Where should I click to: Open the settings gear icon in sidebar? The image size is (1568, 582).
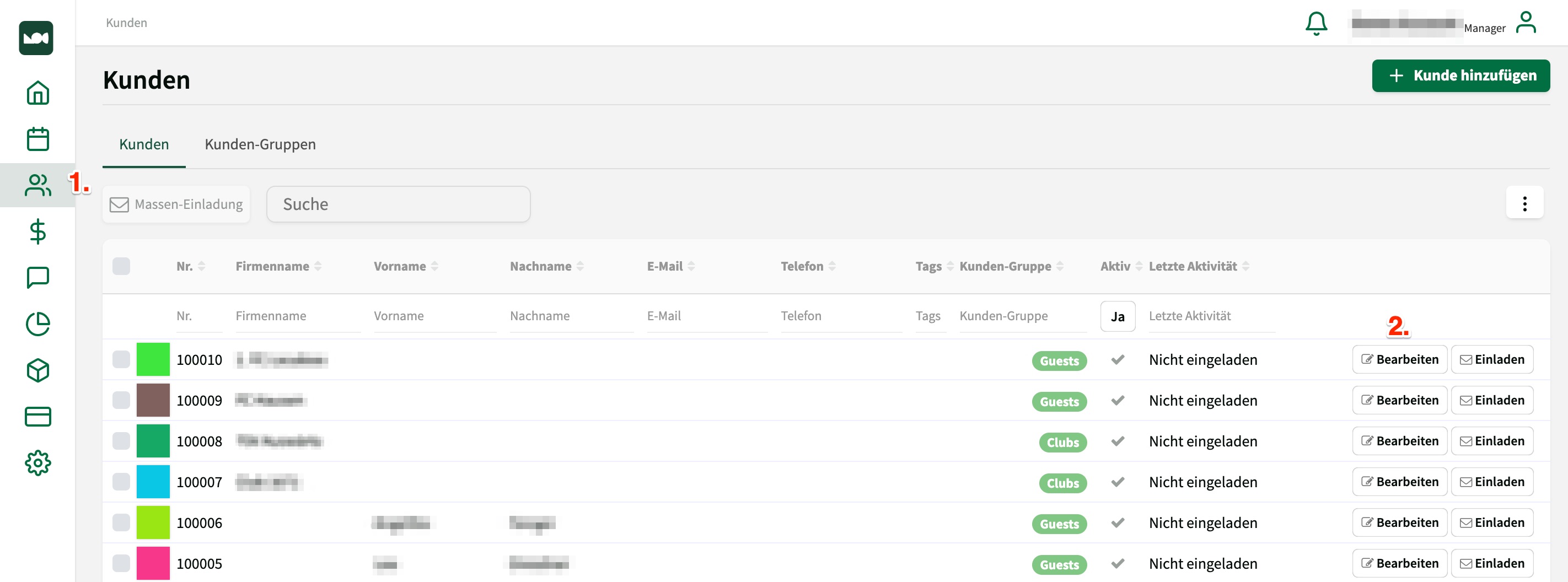coord(37,462)
